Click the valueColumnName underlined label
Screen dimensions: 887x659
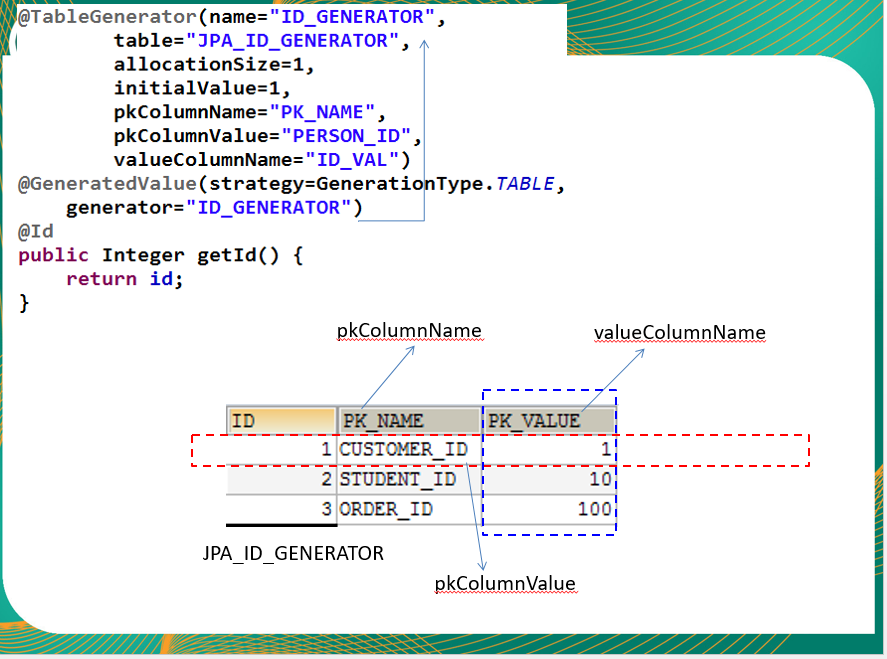point(680,333)
